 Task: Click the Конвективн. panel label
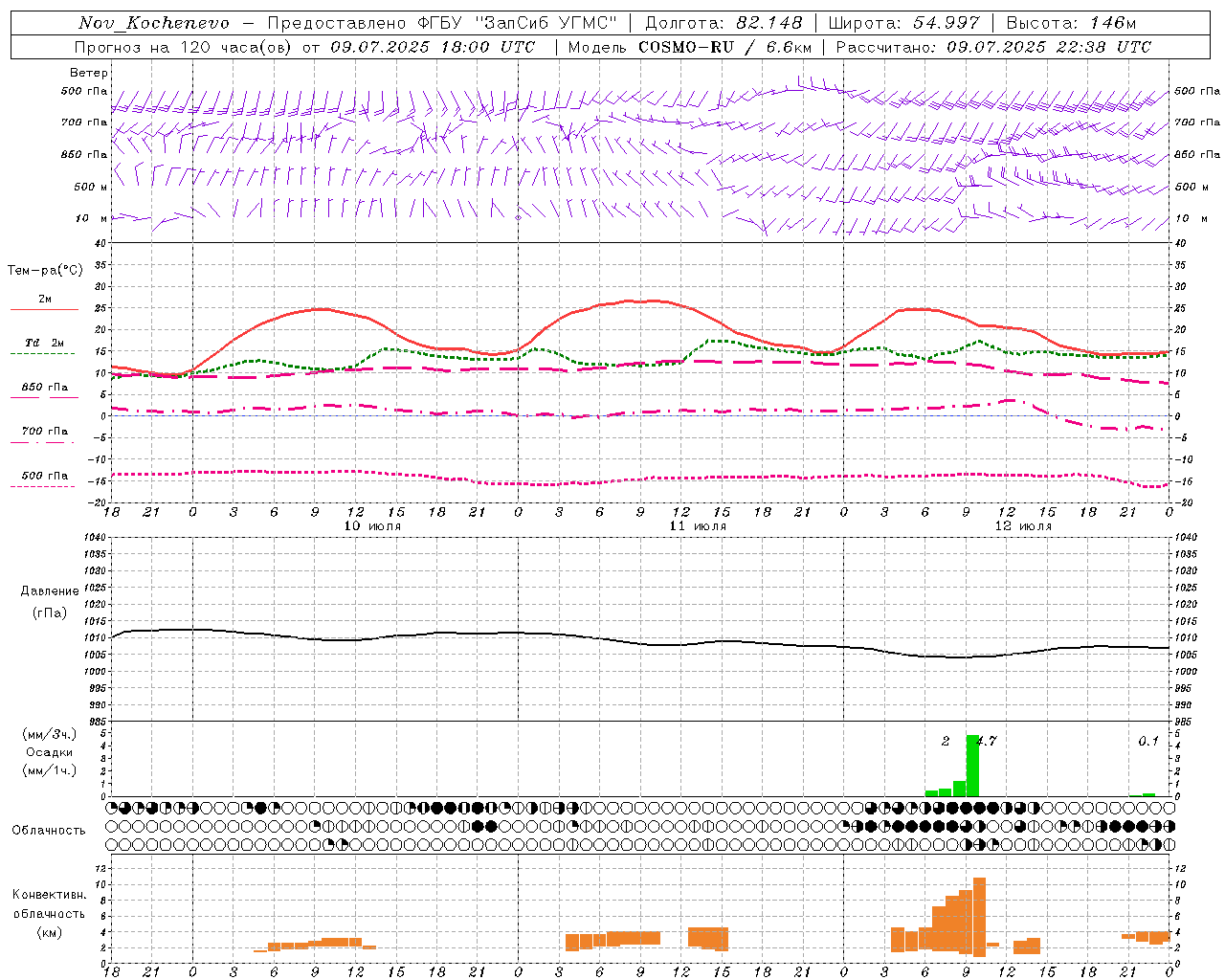click(50, 895)
